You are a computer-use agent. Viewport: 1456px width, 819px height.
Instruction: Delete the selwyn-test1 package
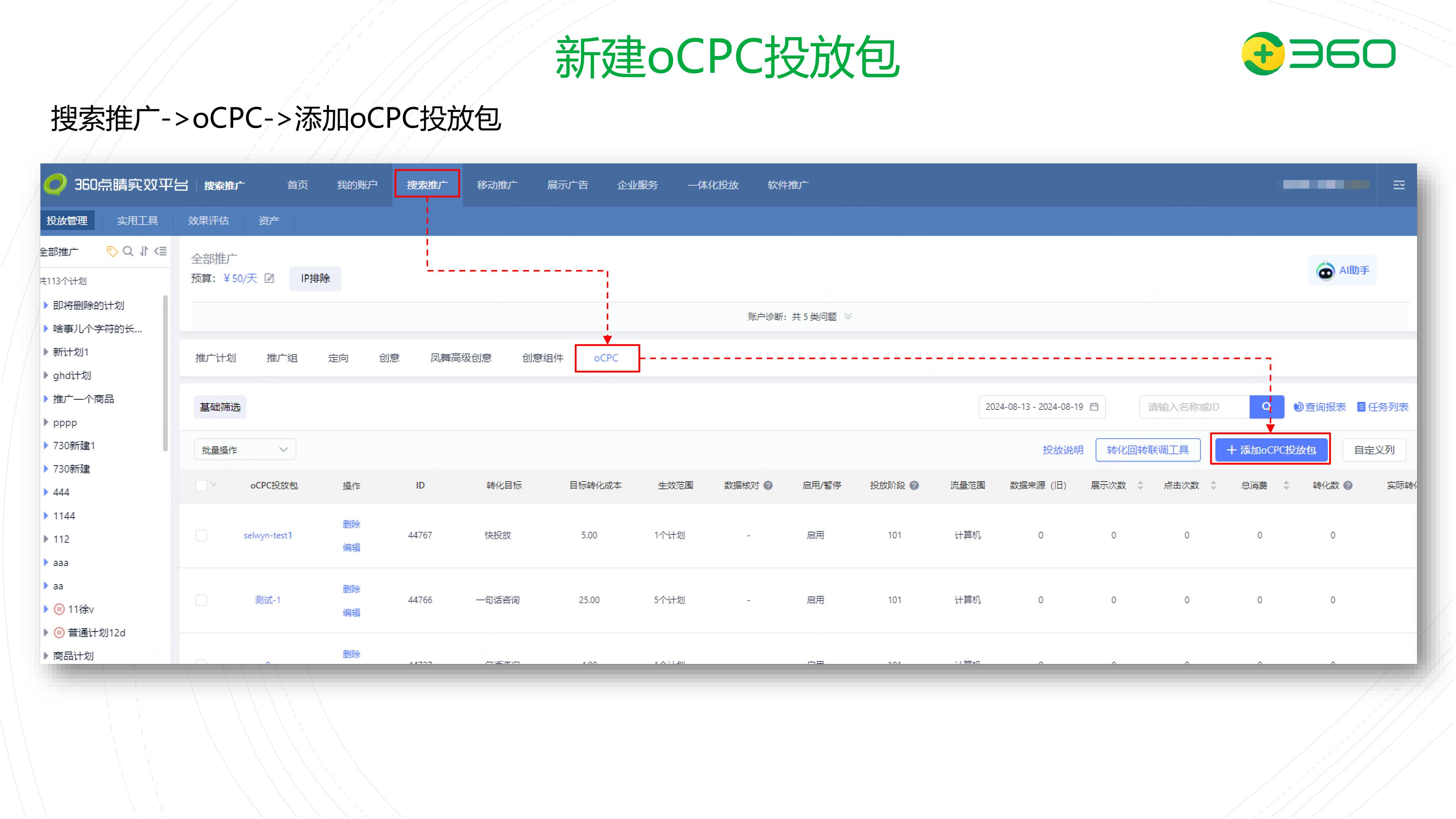click(351, 524)
